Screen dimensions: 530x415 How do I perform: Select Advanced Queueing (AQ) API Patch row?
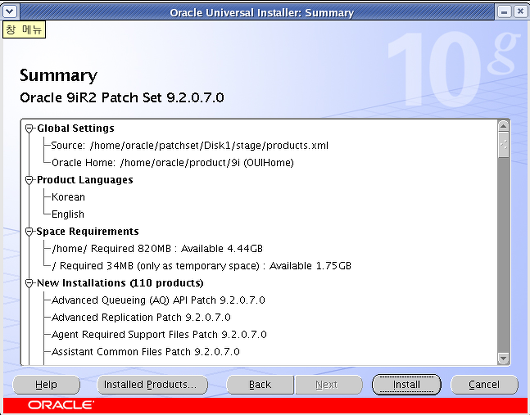tap(158, 300)
